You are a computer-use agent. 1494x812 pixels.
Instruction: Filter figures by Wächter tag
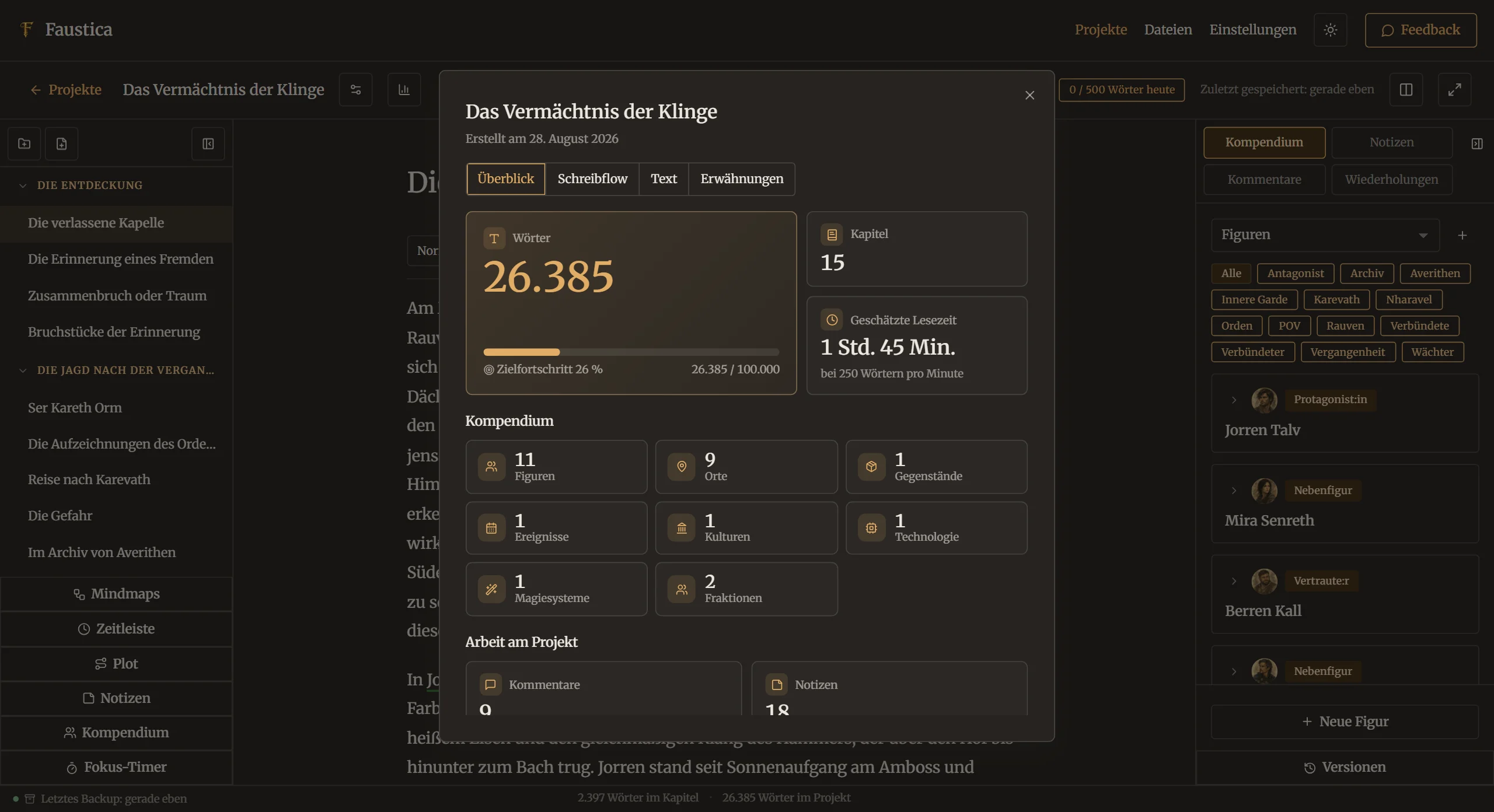[x=1432, y=352]
